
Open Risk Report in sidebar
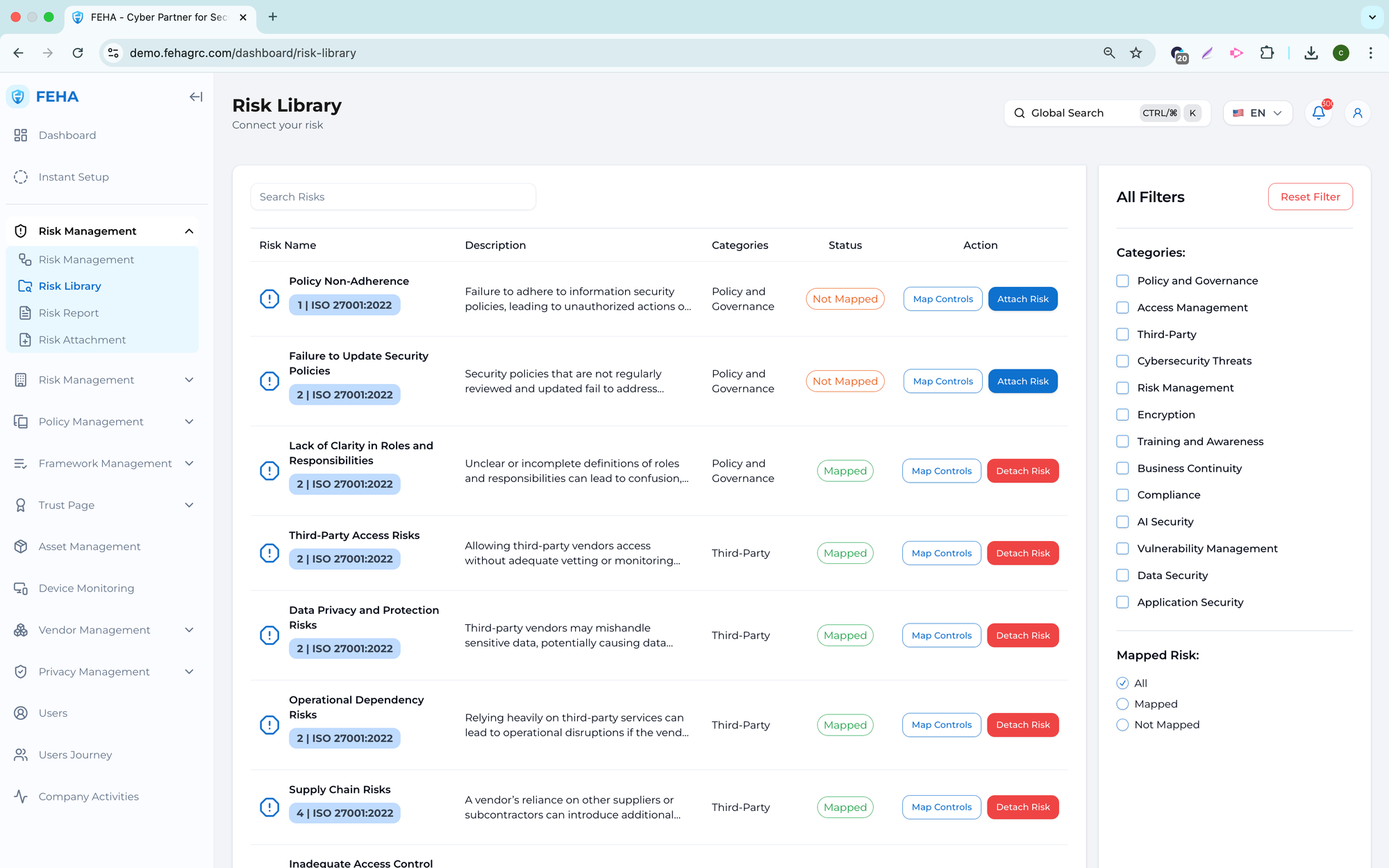click(x=69, y=313)
